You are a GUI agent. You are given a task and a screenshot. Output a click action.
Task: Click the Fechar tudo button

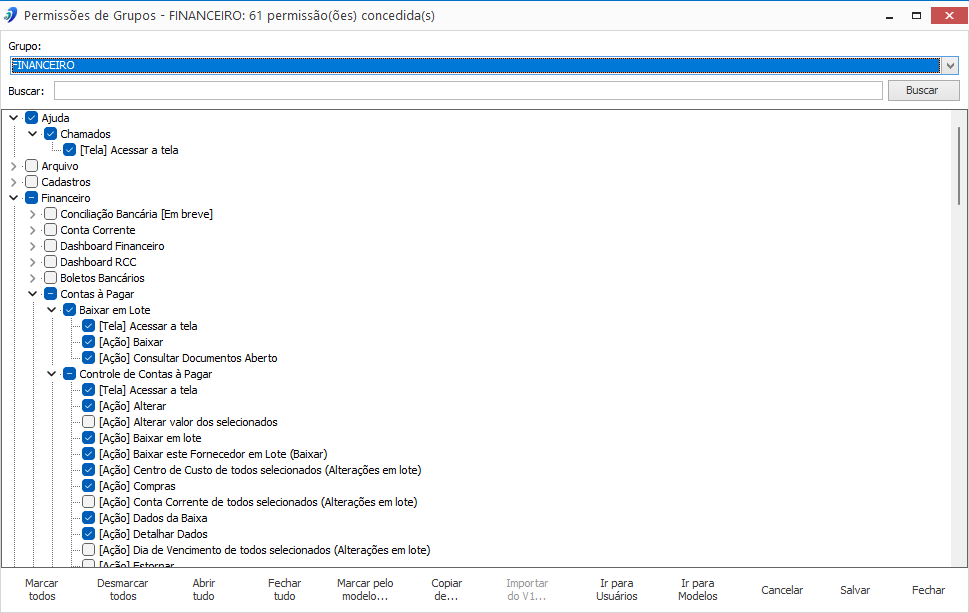pos(284,590)
